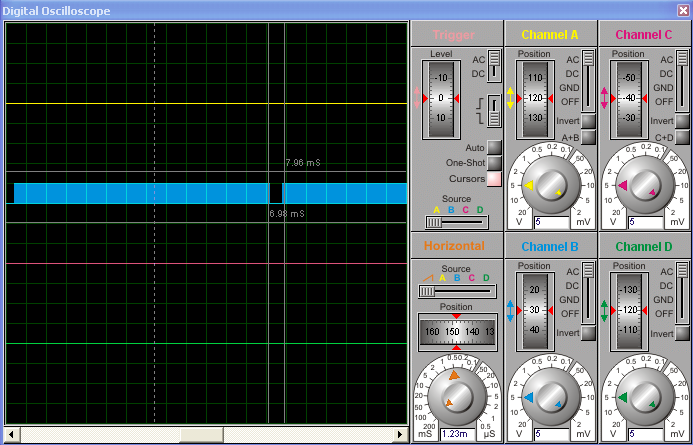Click the Trigger level thumbwheel
693x445 pixels.
441,99
